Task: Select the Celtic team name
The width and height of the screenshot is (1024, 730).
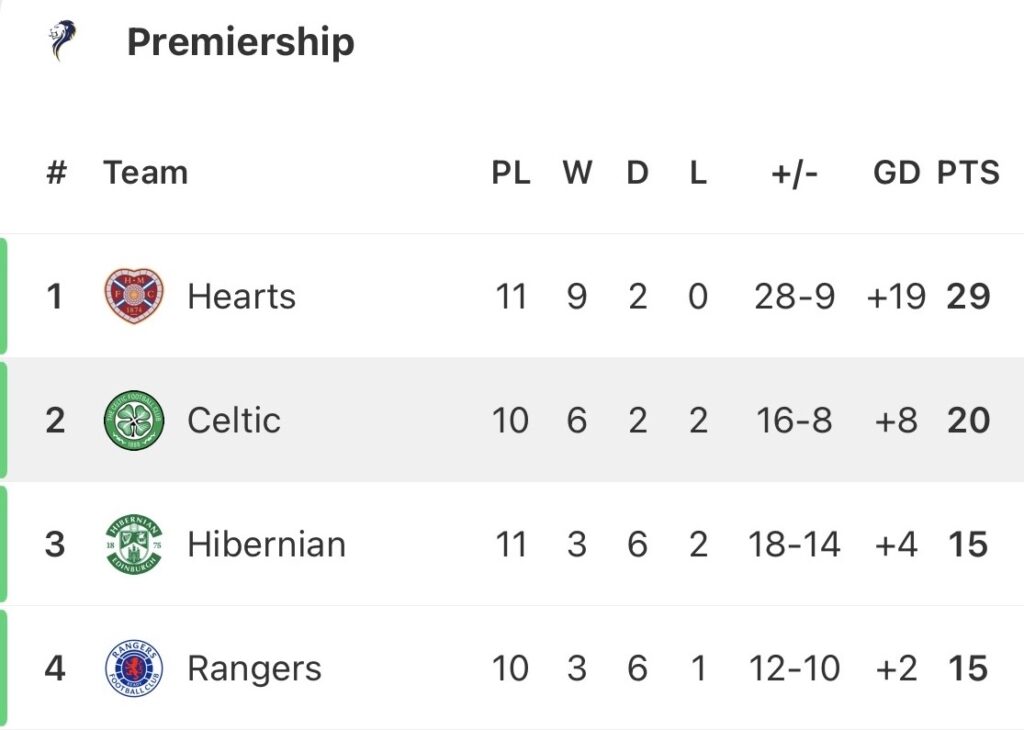Action: point(233,420)
